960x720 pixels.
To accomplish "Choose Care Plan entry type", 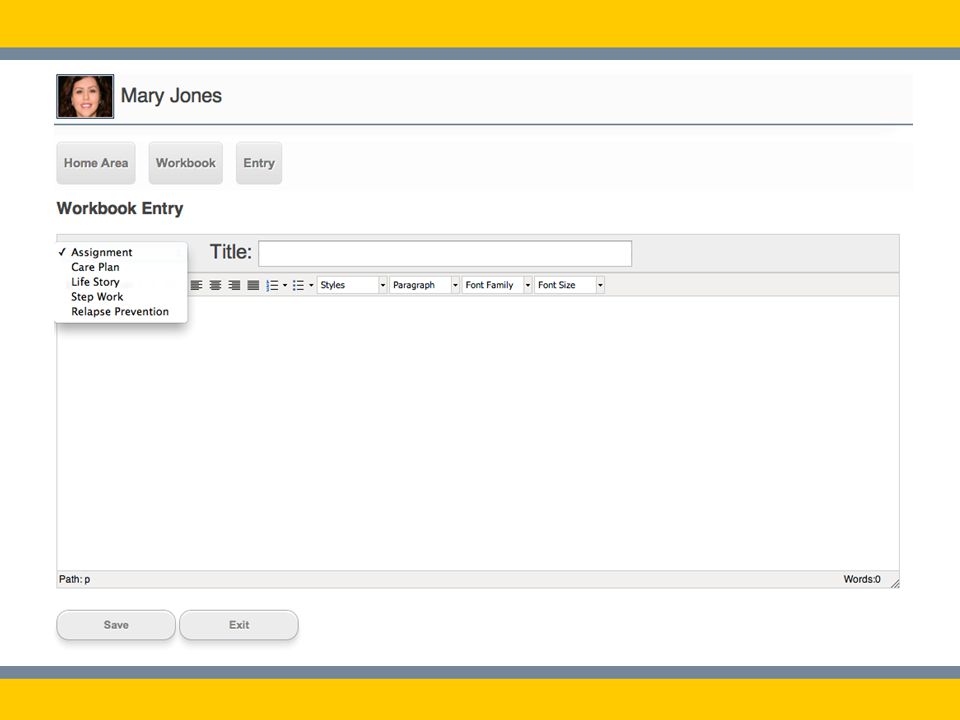I will point(121,267).
